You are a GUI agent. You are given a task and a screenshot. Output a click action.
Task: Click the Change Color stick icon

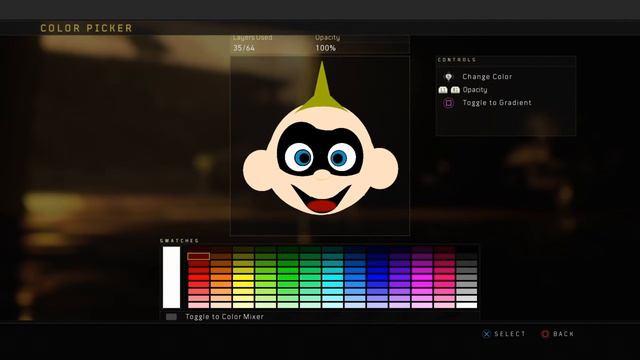[448, 77]
